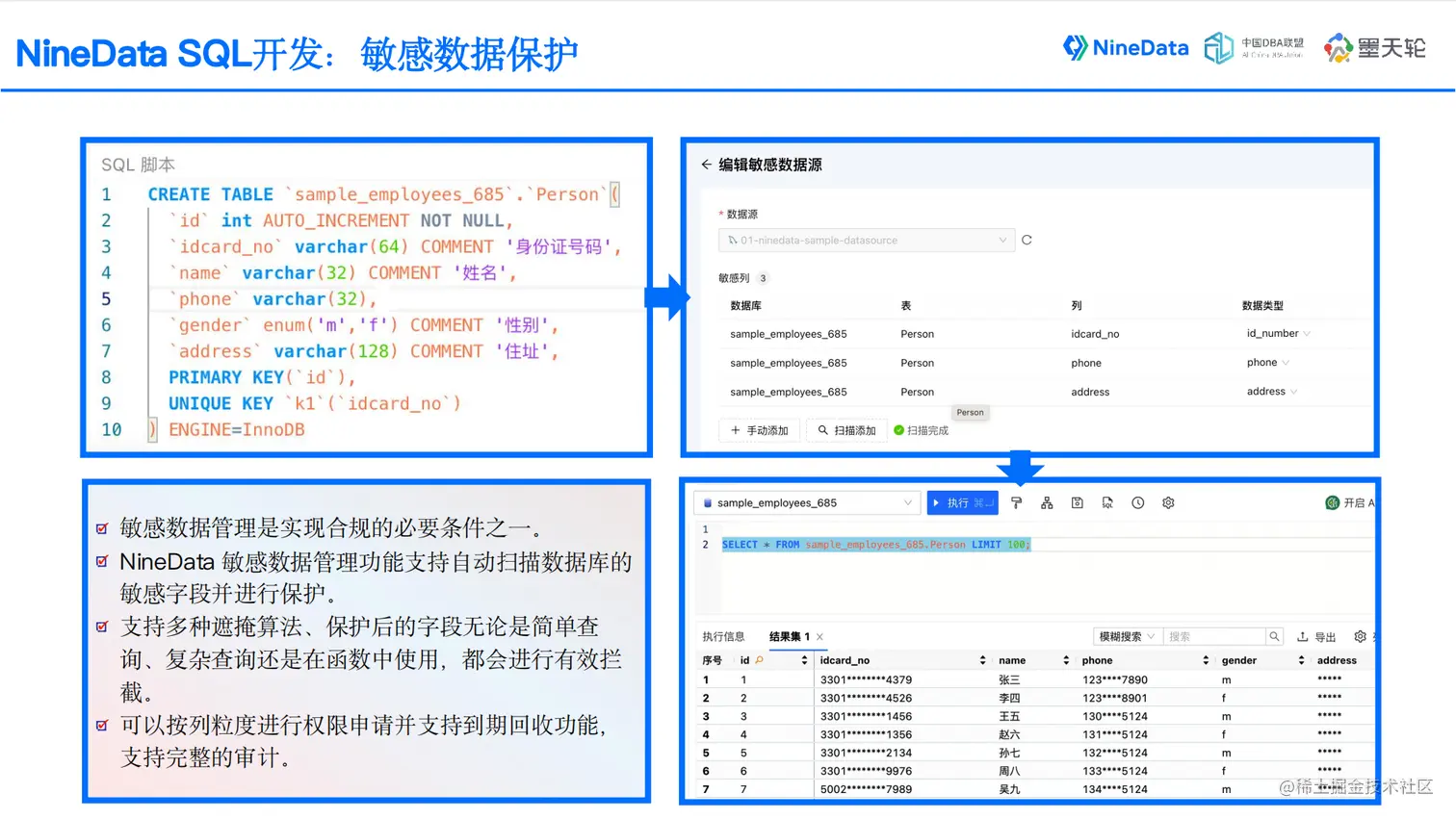The height and width of the screenshot is (819, 1456).
Task: Click the name cell 王五
Action: (x=1009, y=716)
